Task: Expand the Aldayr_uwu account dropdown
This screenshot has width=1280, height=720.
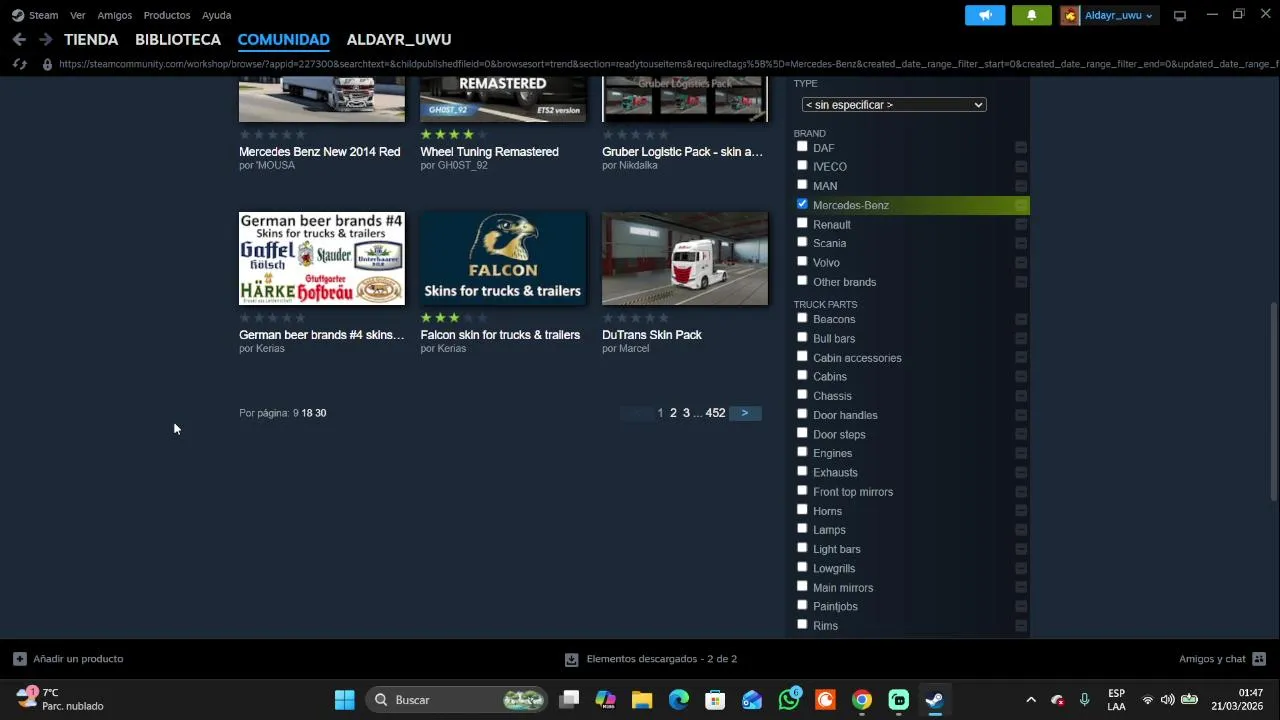Action: pyautogui.click(x=1149, y=16)
